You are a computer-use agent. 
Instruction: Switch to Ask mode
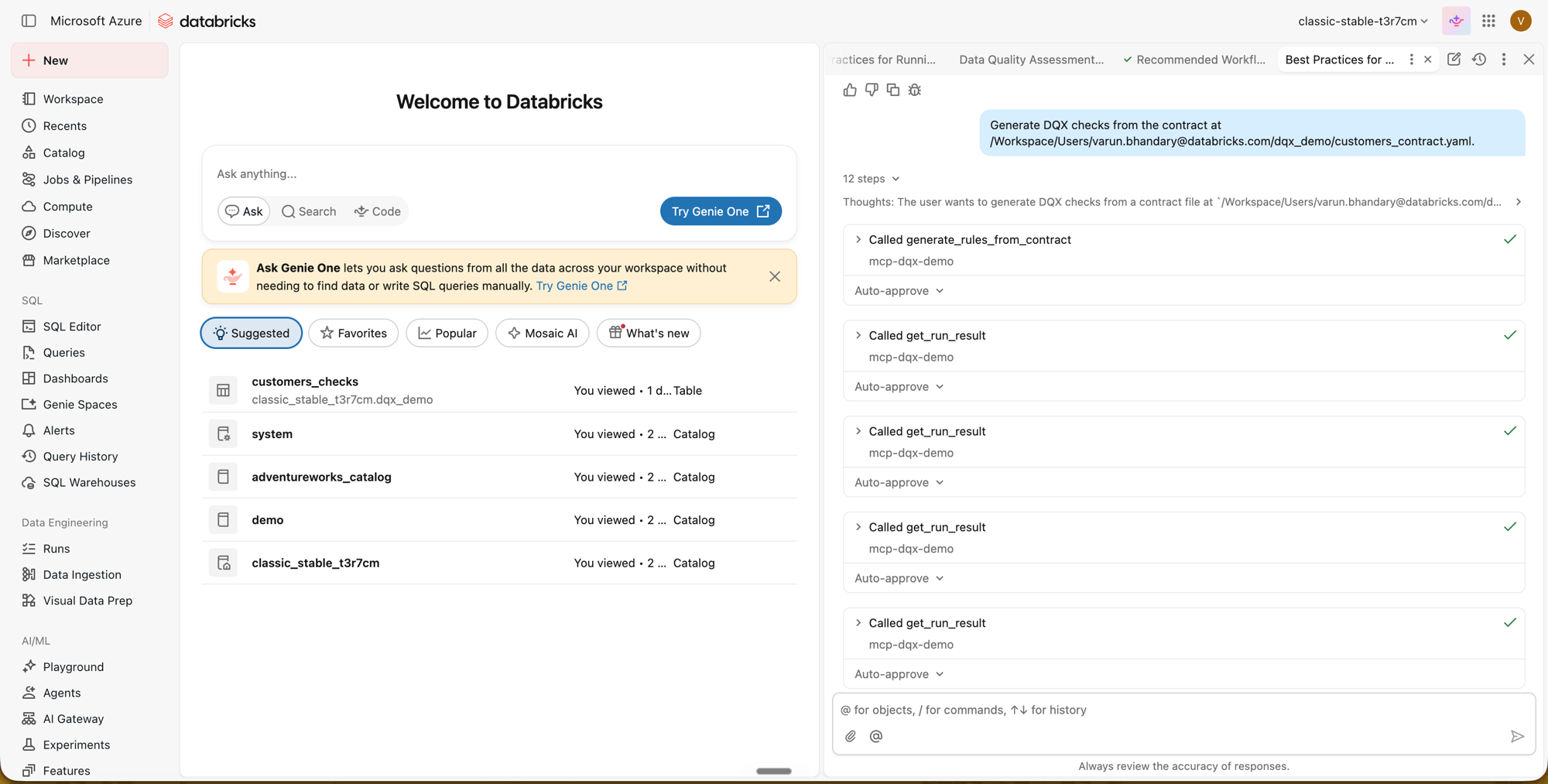click(244, 211)
